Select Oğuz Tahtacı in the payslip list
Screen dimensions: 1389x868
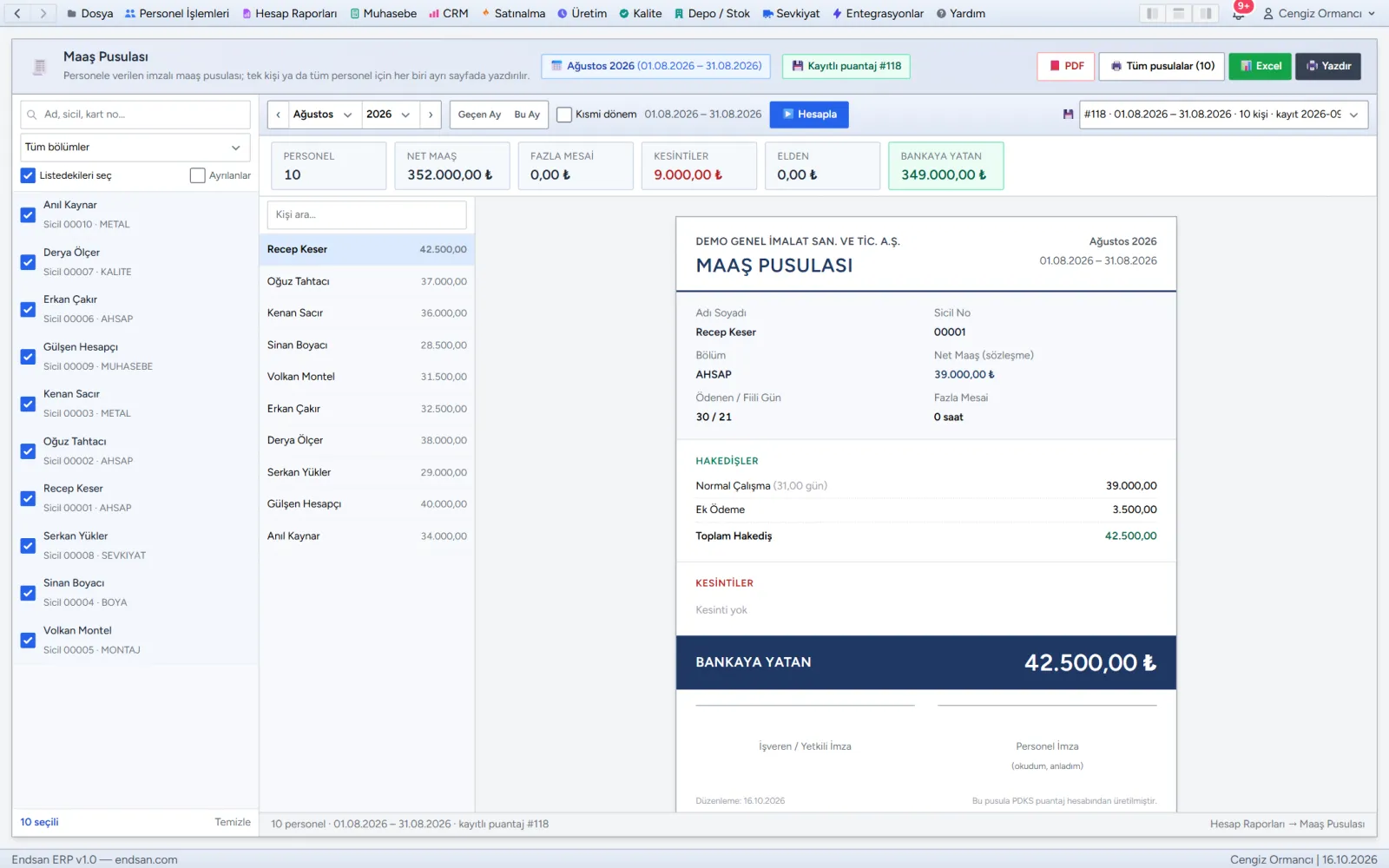pos(366,281)
